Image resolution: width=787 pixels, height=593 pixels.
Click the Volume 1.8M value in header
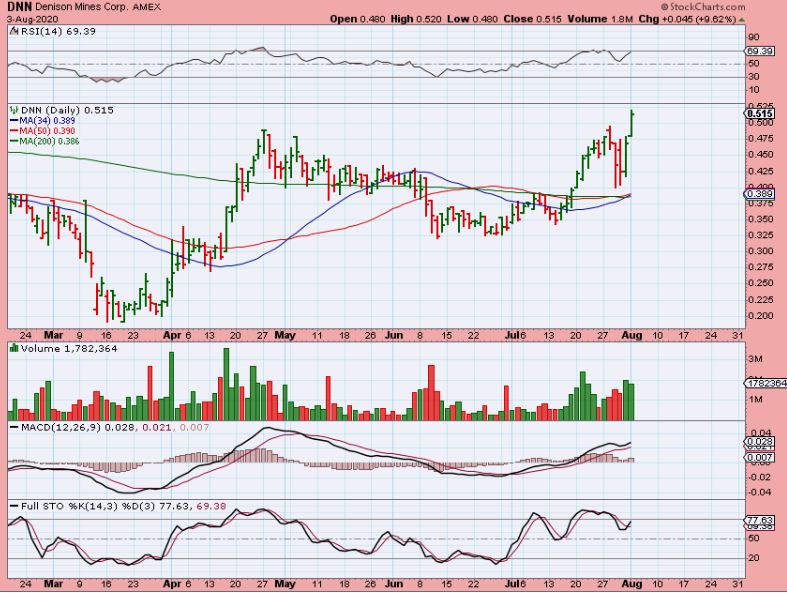tap(600, 19)
